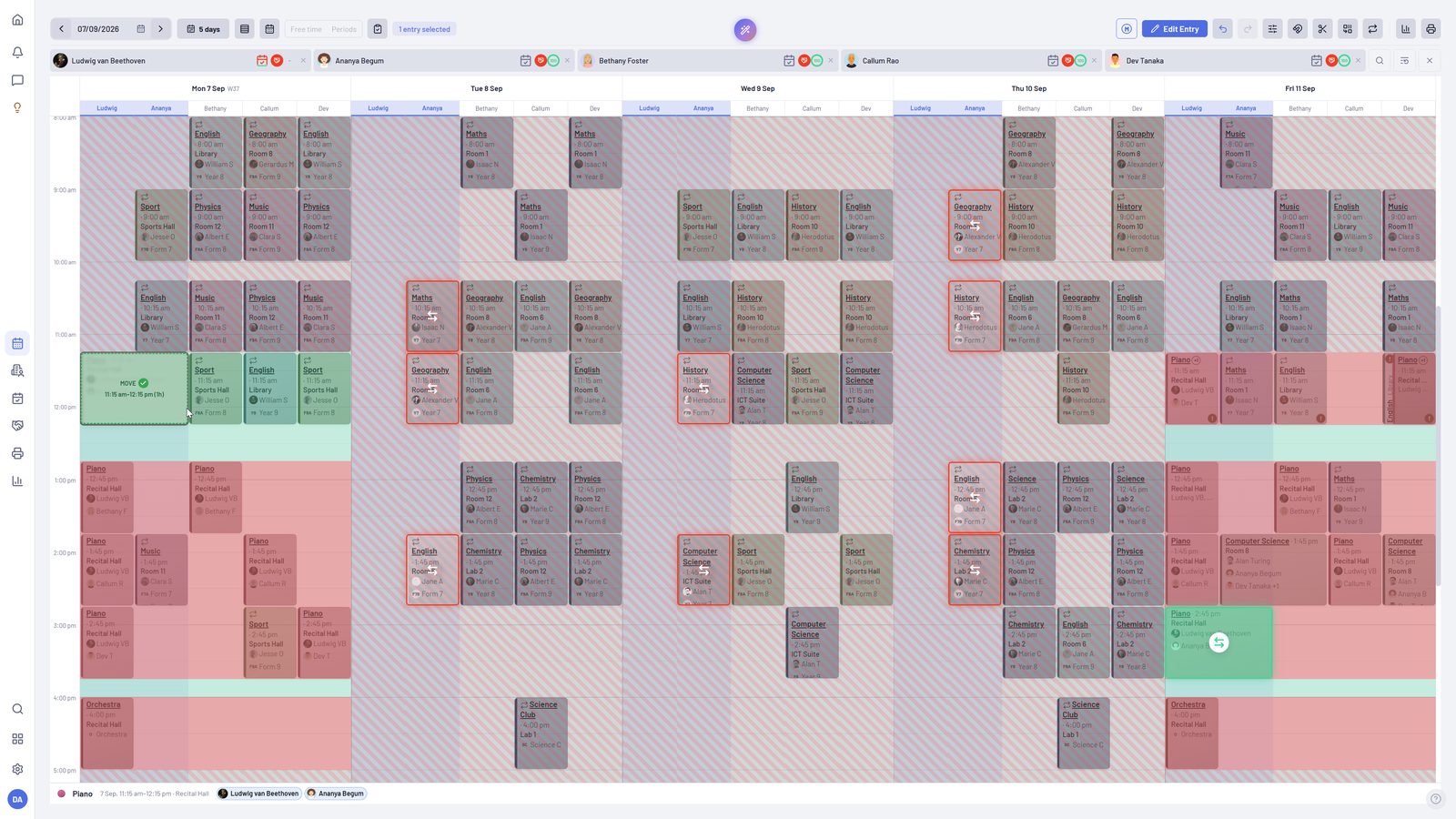Viewport: 1456px width, 819px height.
Task: Open the bar chart statistics icon in the toolbar
Action: click(1406, 29)
